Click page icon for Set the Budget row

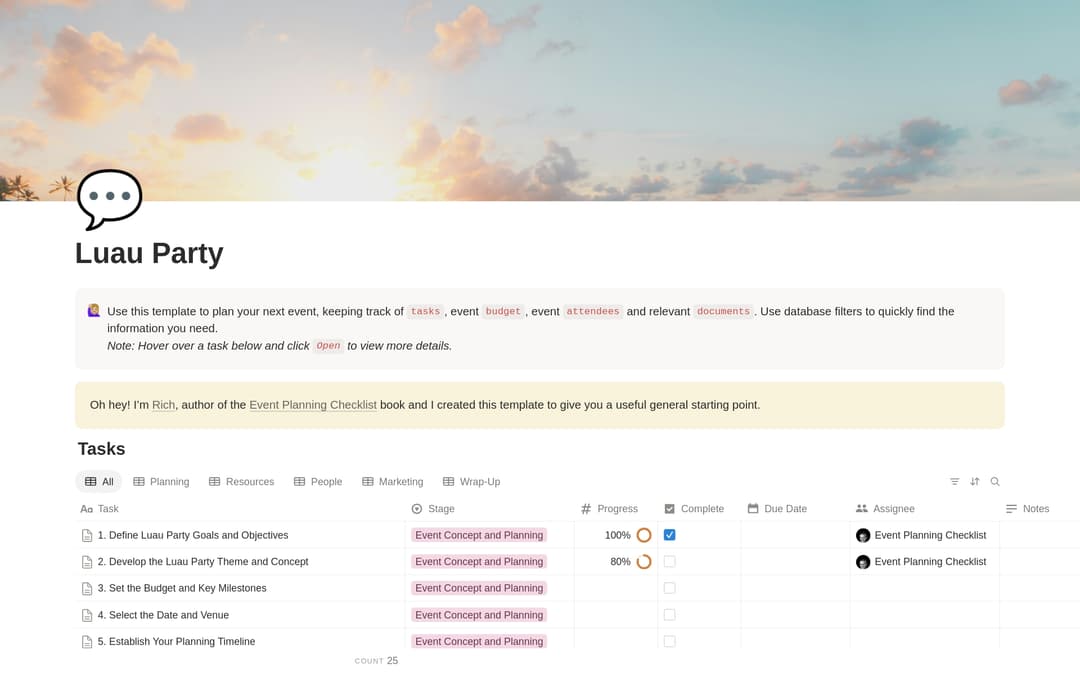click(87, 589)
